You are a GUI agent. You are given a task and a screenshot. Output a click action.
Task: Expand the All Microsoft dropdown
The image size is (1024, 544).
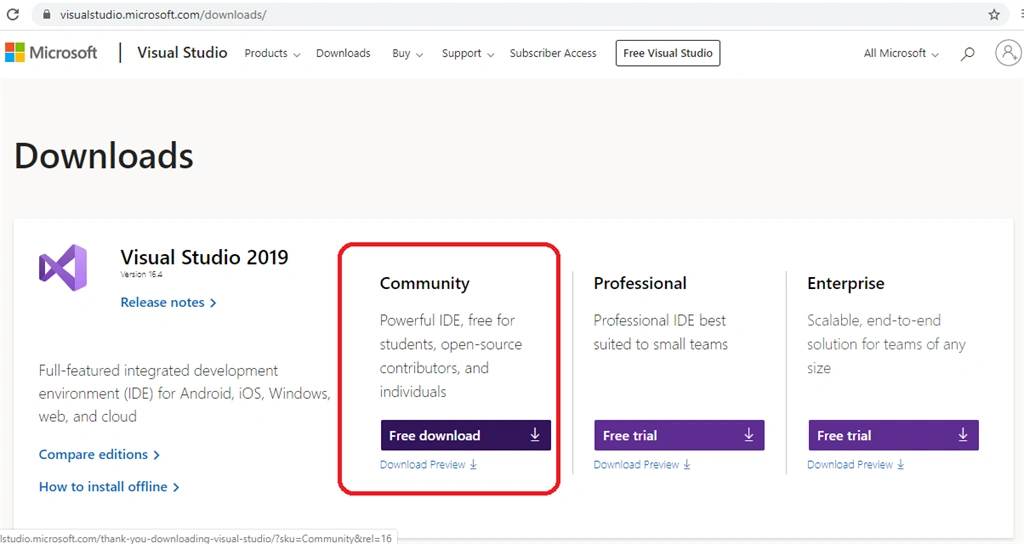[x=901, y=54]
